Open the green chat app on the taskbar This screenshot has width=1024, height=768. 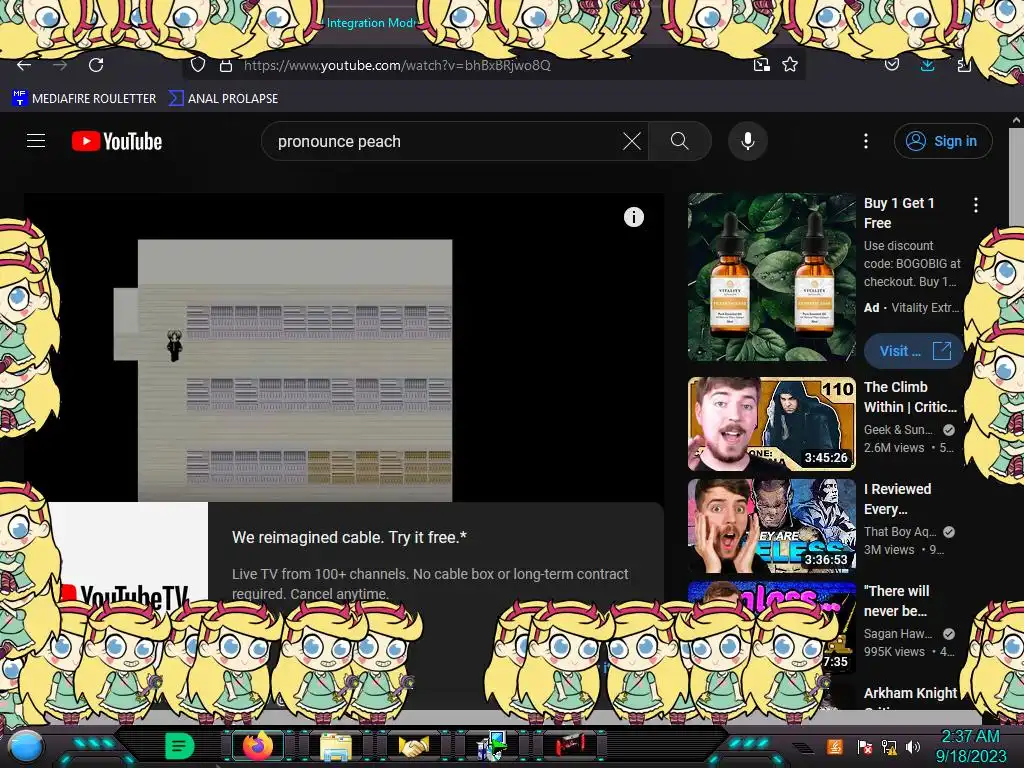[180, 746]
